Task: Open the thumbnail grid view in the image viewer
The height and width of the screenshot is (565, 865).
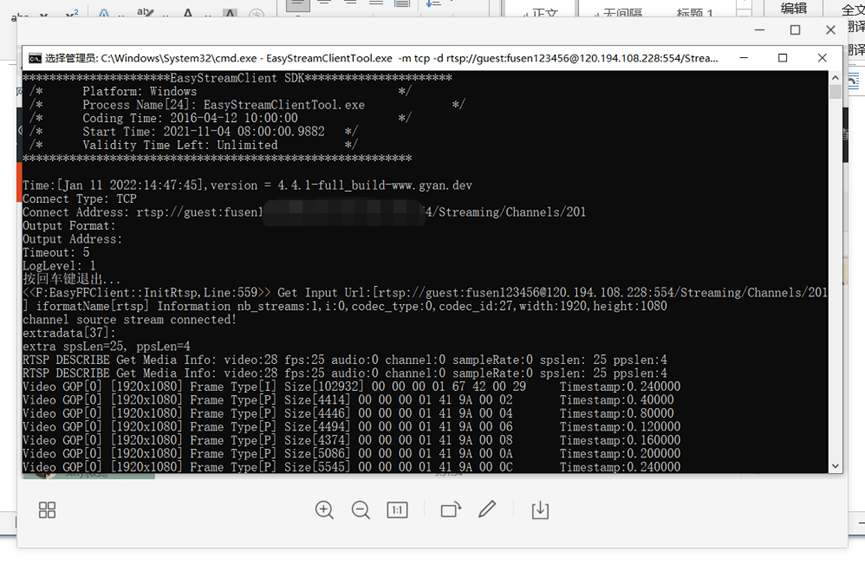Action: coord(47,510)
